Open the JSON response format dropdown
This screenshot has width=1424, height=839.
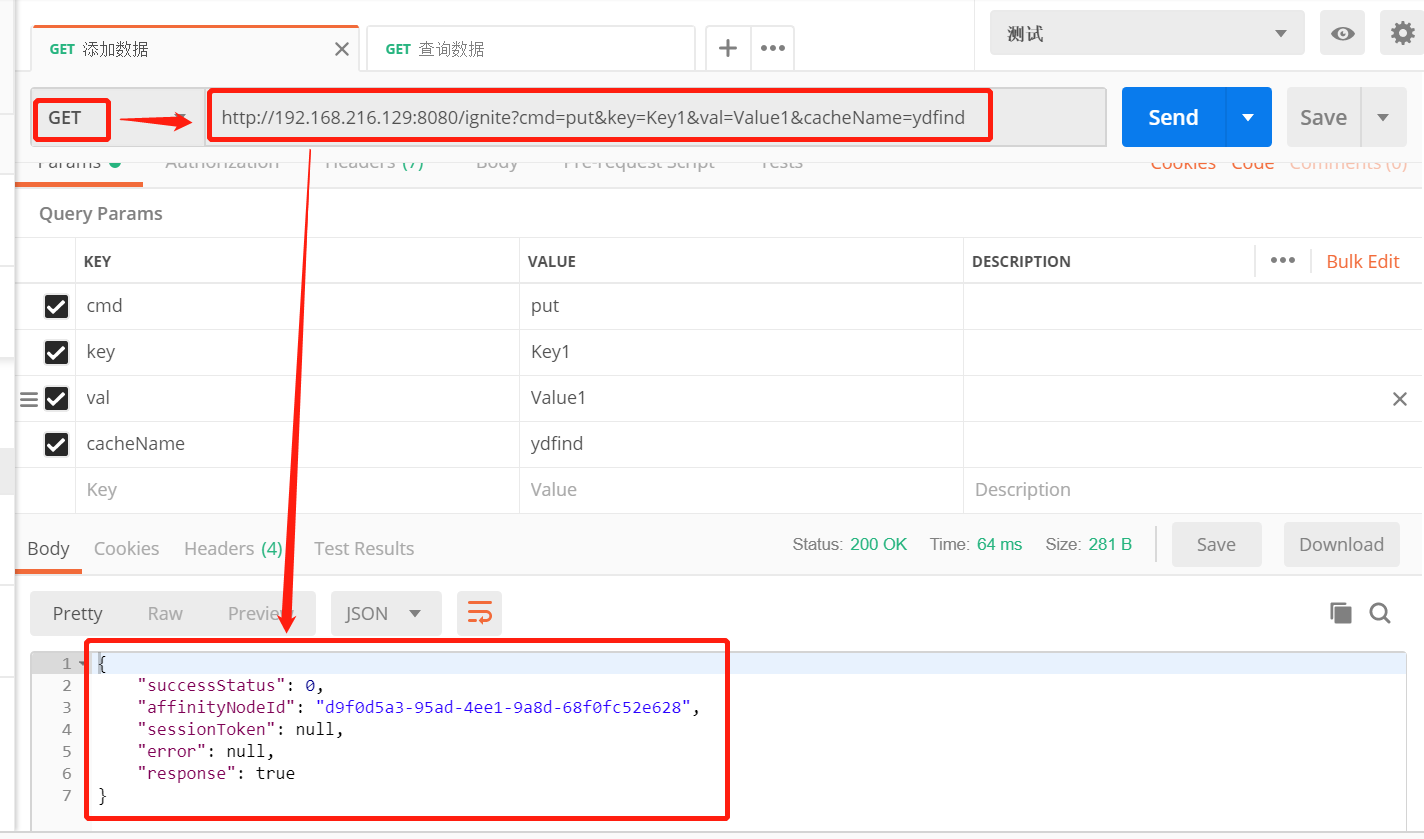386,612
